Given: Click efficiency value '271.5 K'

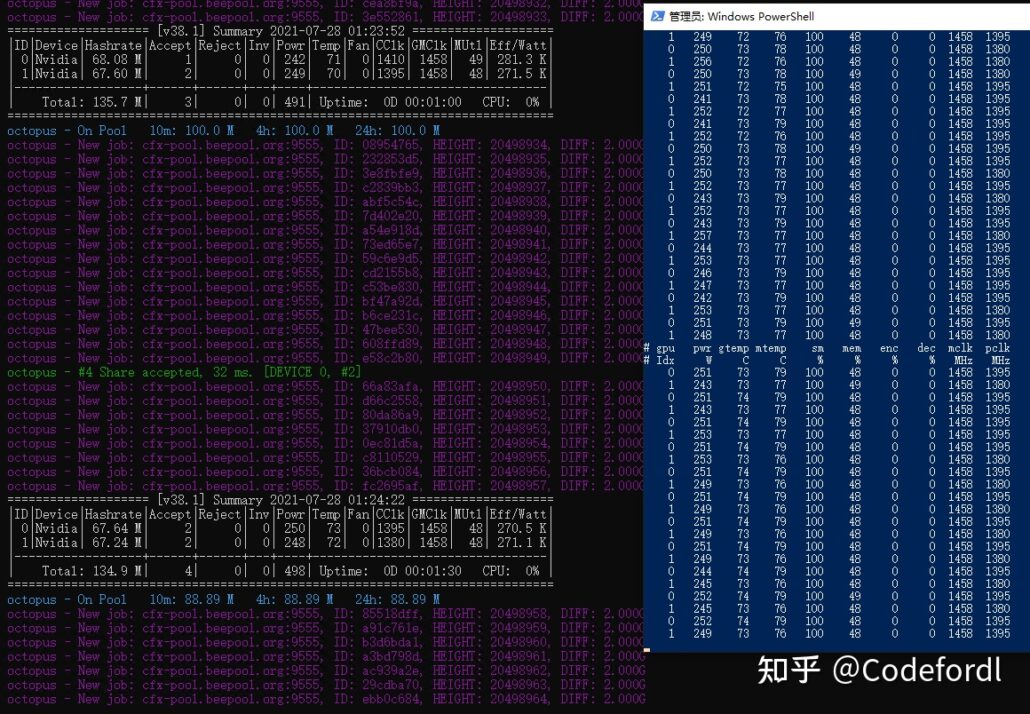Looking at the screenshot, I should (x=522, y=74).
